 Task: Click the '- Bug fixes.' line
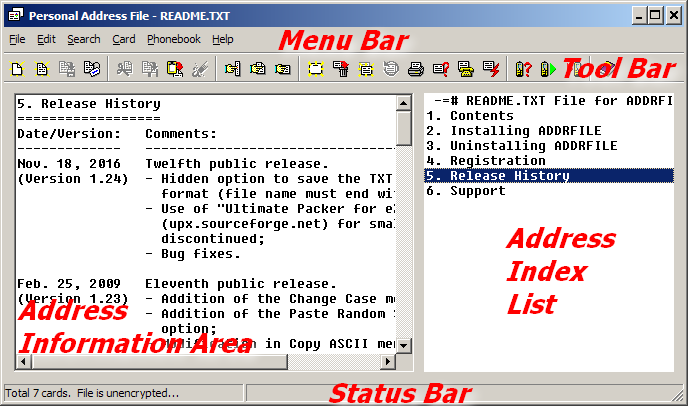pos(193,254)
